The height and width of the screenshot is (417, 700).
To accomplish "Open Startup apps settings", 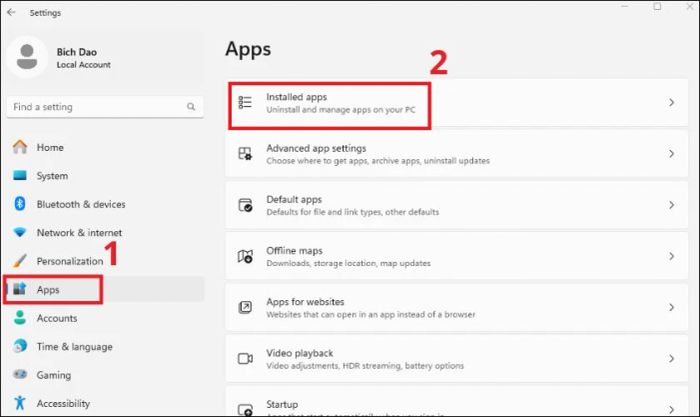I will tap(457, 401).
